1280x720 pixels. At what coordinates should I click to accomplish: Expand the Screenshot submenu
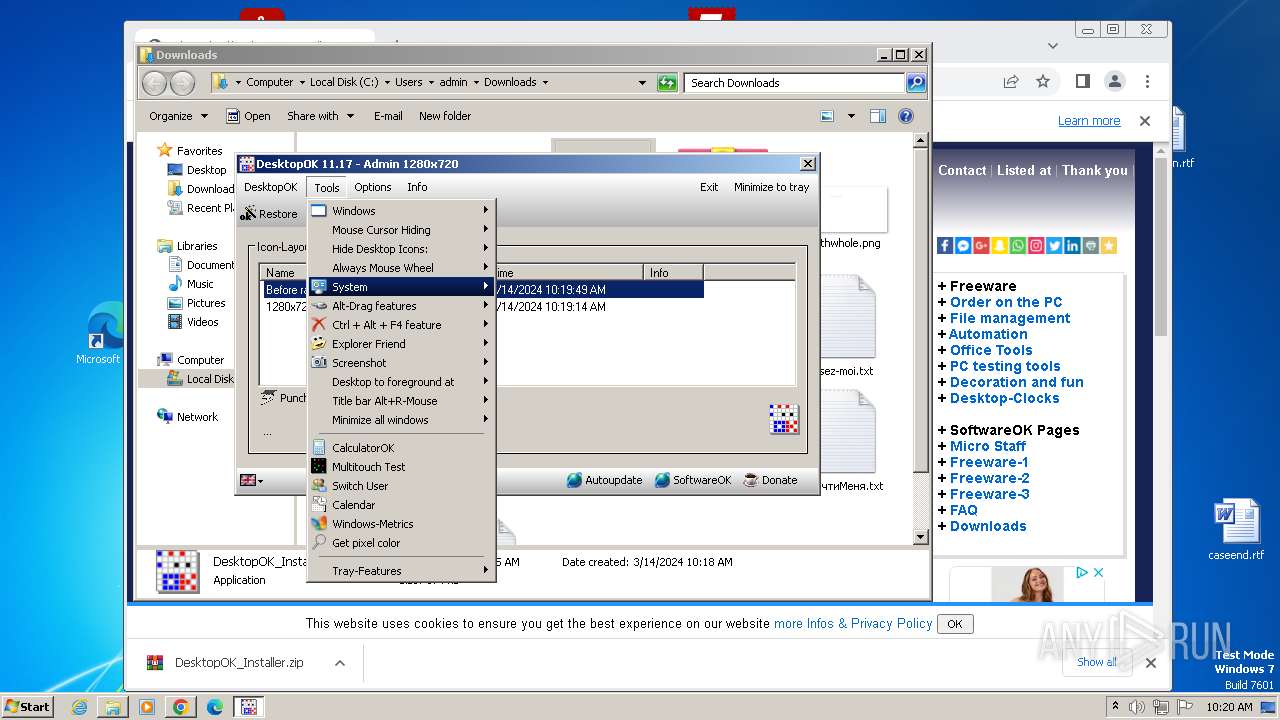402,363
